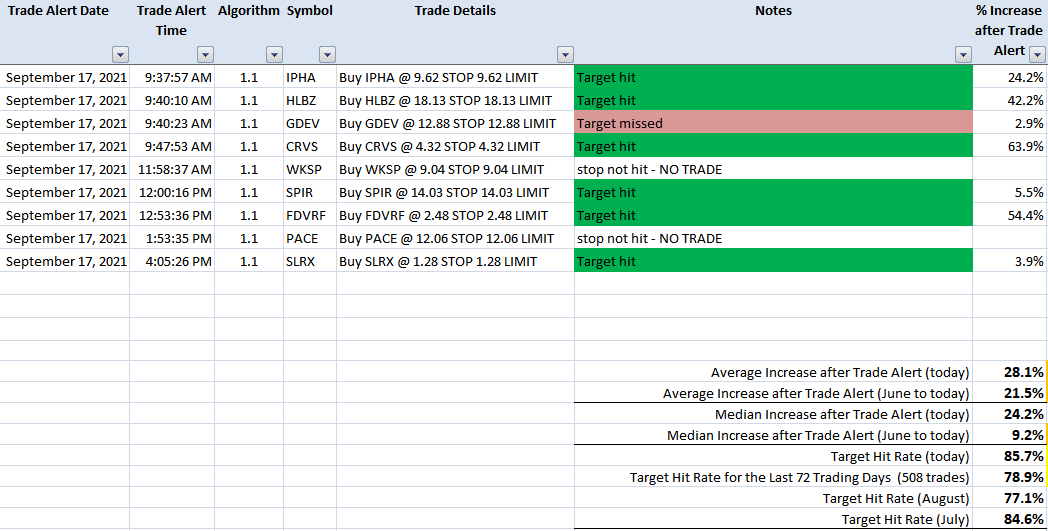This screenshot has height=531, width=1048.
Task: Click the 4:05:26 PM time cell
Action: (x=172, y=261)
